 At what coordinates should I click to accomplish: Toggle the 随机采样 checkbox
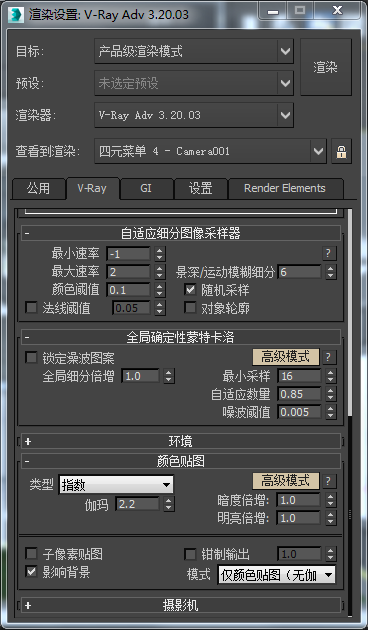(190, 290)
